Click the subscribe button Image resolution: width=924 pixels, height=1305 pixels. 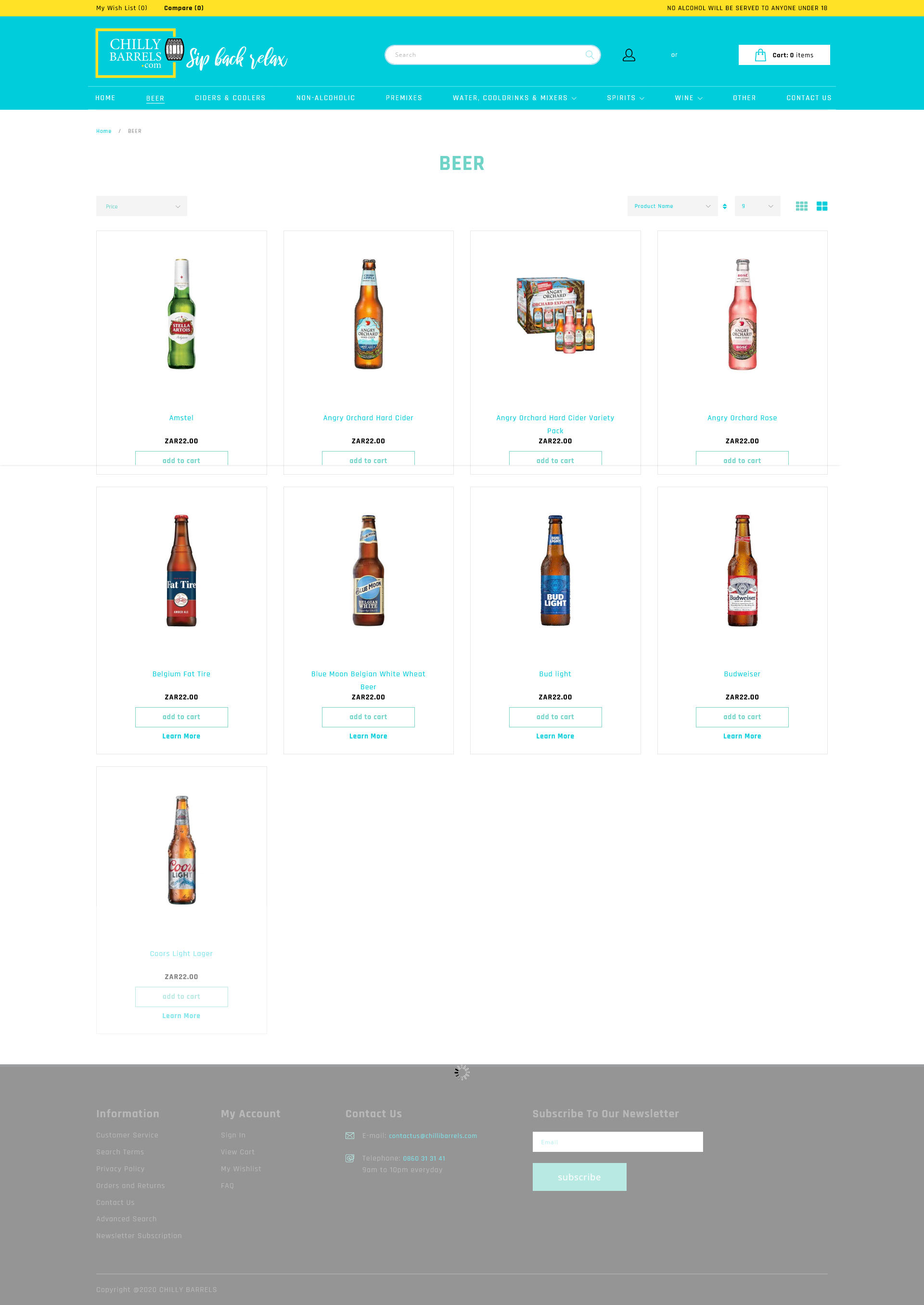[x=579, y=1177]
